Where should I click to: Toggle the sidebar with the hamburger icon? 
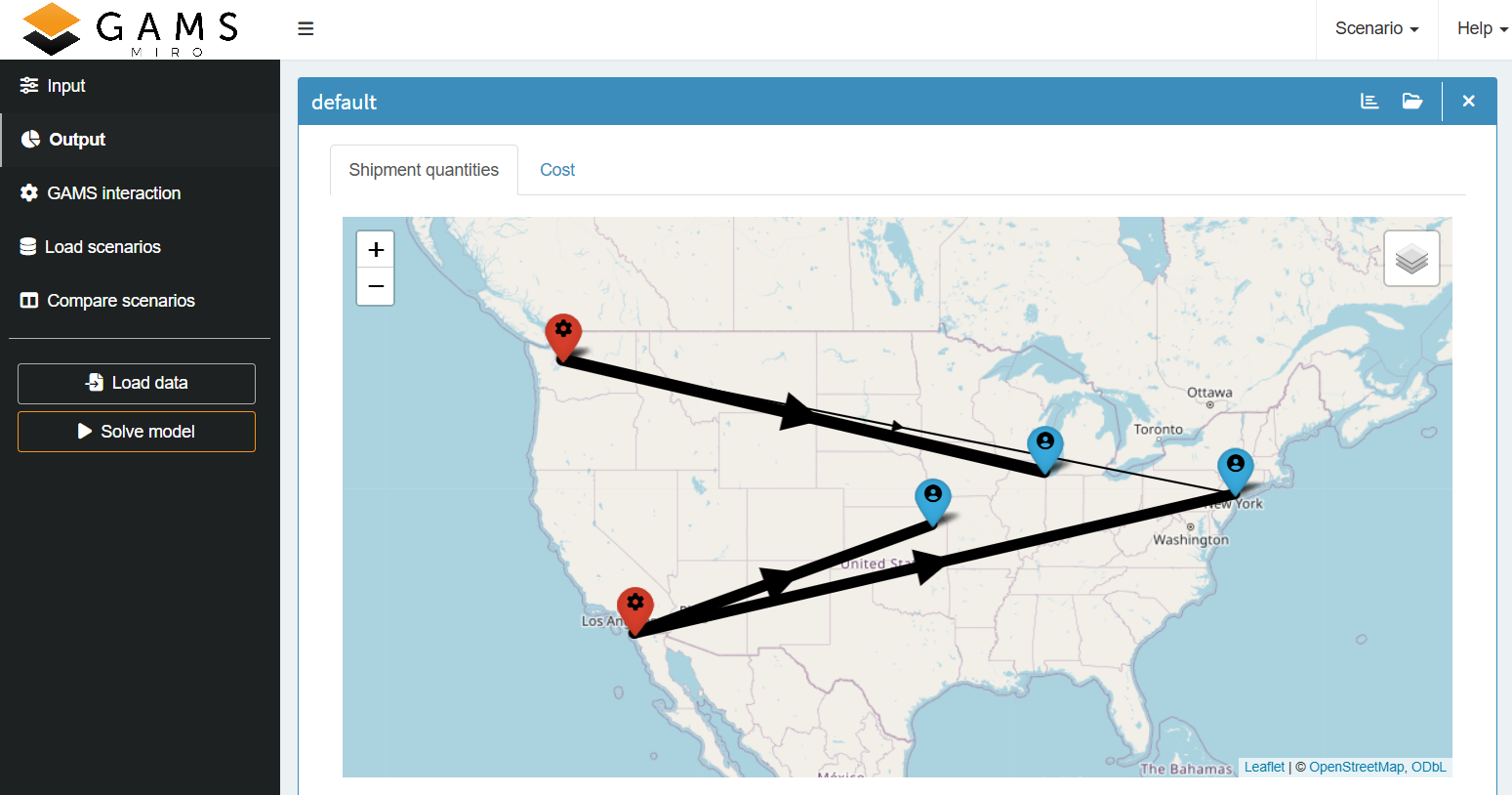(306, 28)
